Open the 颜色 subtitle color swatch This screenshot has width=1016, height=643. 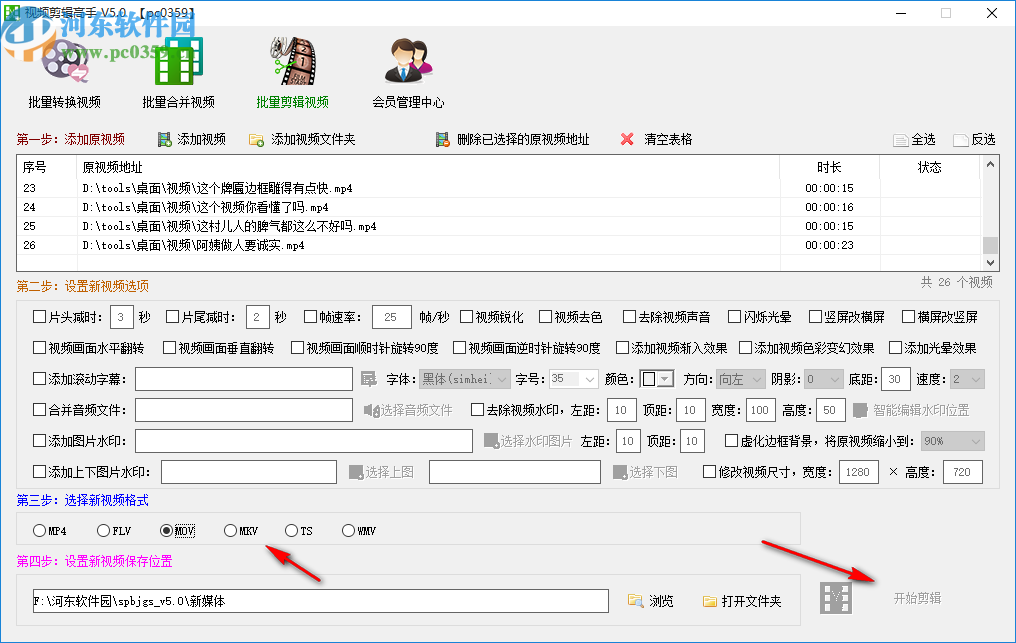coord(658,379)
